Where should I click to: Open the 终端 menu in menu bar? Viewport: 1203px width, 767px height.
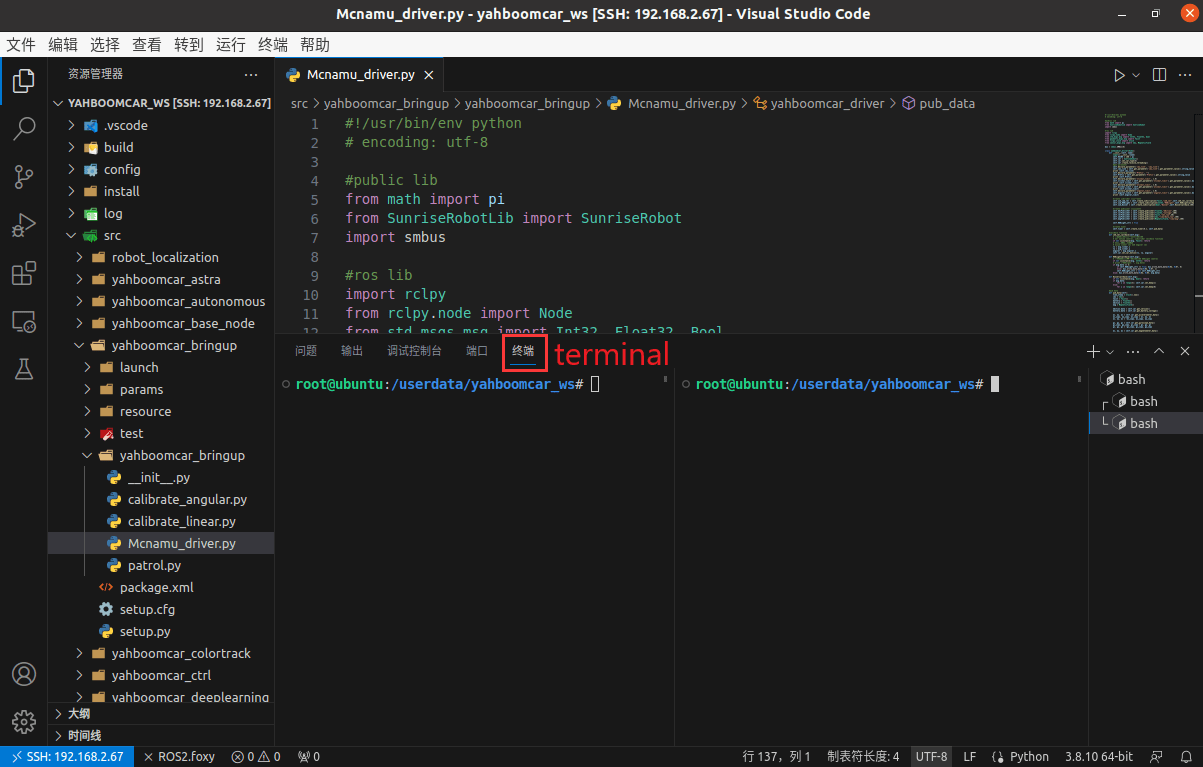pos(273,45)
